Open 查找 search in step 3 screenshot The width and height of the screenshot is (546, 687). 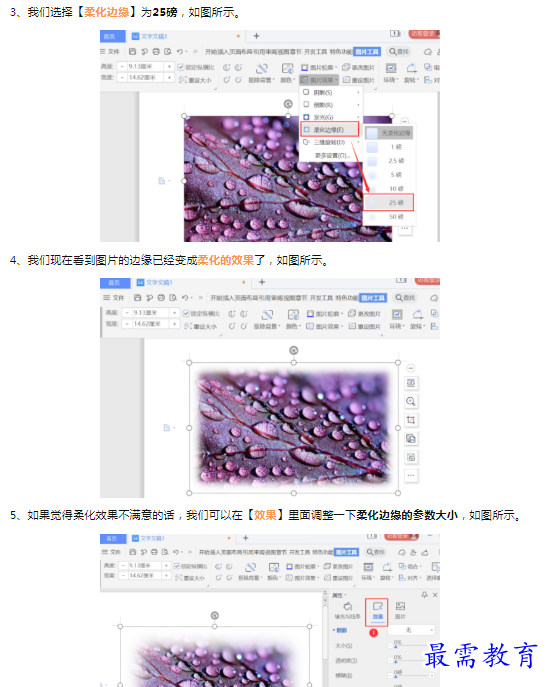[399, 52]
